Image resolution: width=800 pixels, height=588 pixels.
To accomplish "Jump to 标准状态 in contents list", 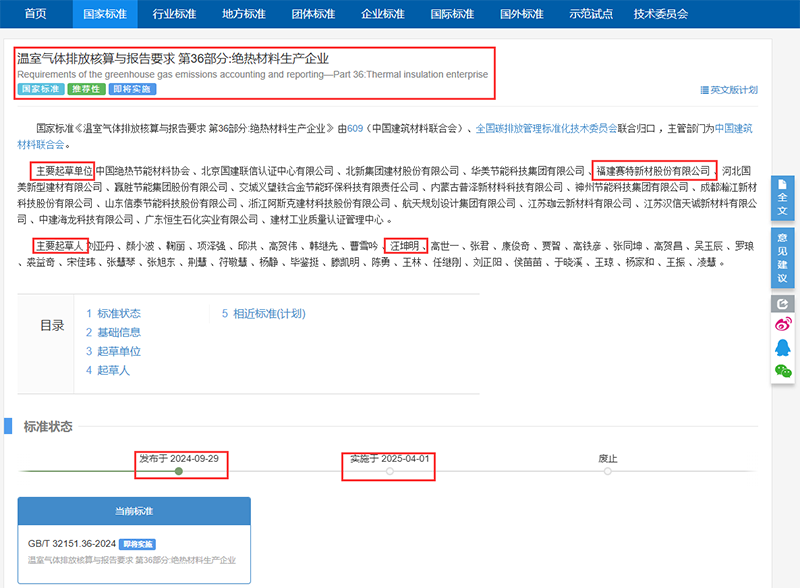I will click(113, 313).
